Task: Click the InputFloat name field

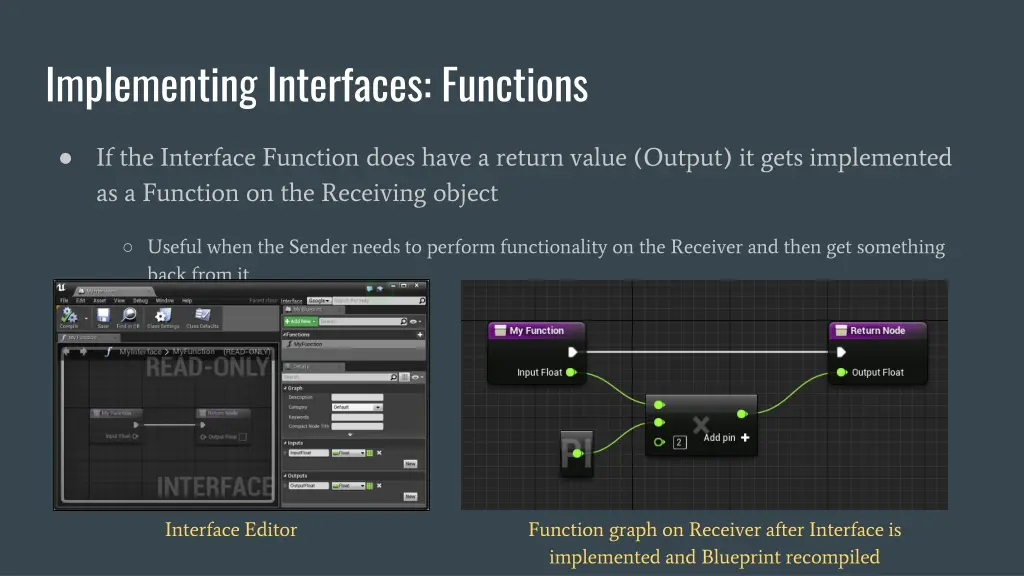Action: [x=308, y=453]
